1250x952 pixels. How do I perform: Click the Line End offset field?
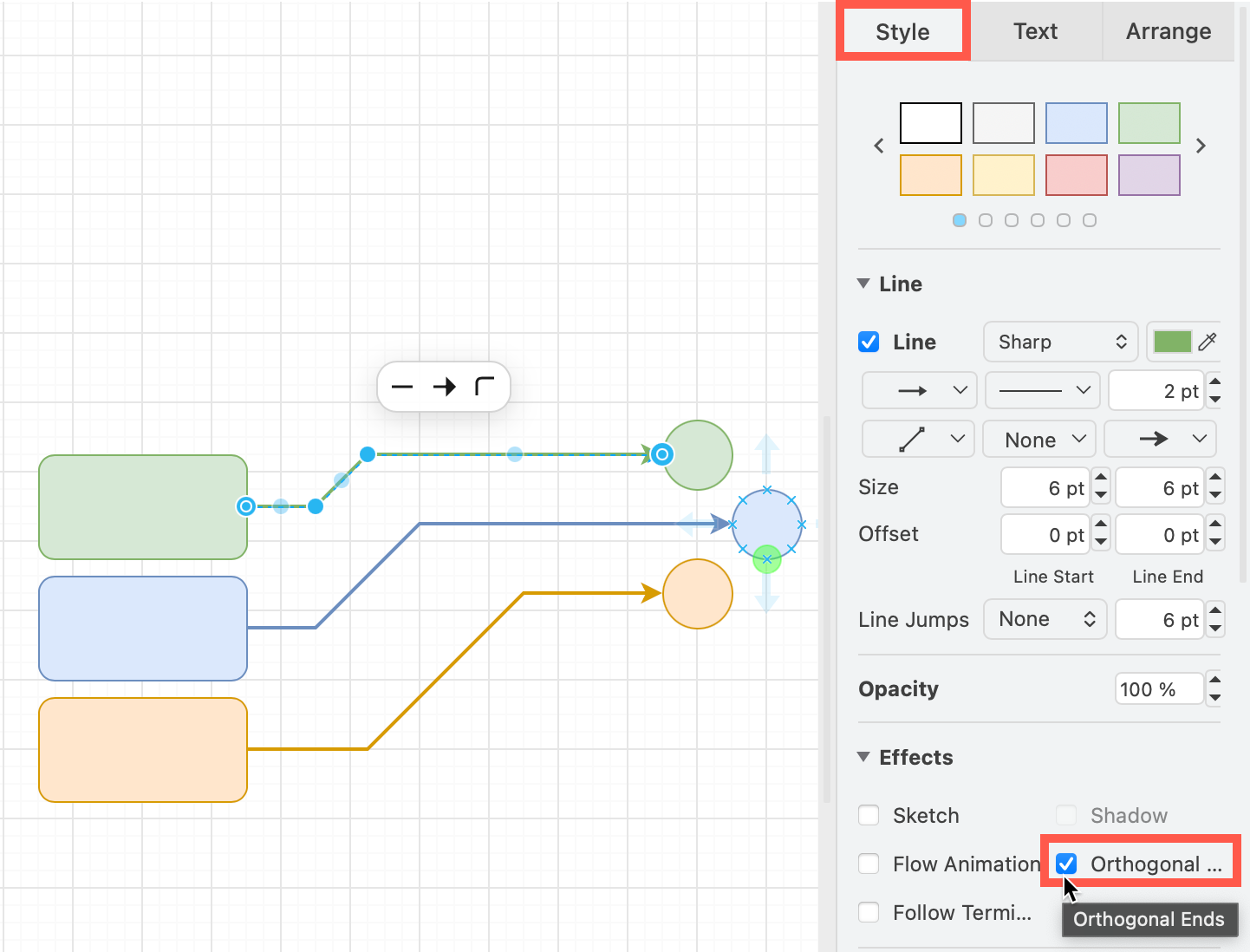tap(1160, 534)
